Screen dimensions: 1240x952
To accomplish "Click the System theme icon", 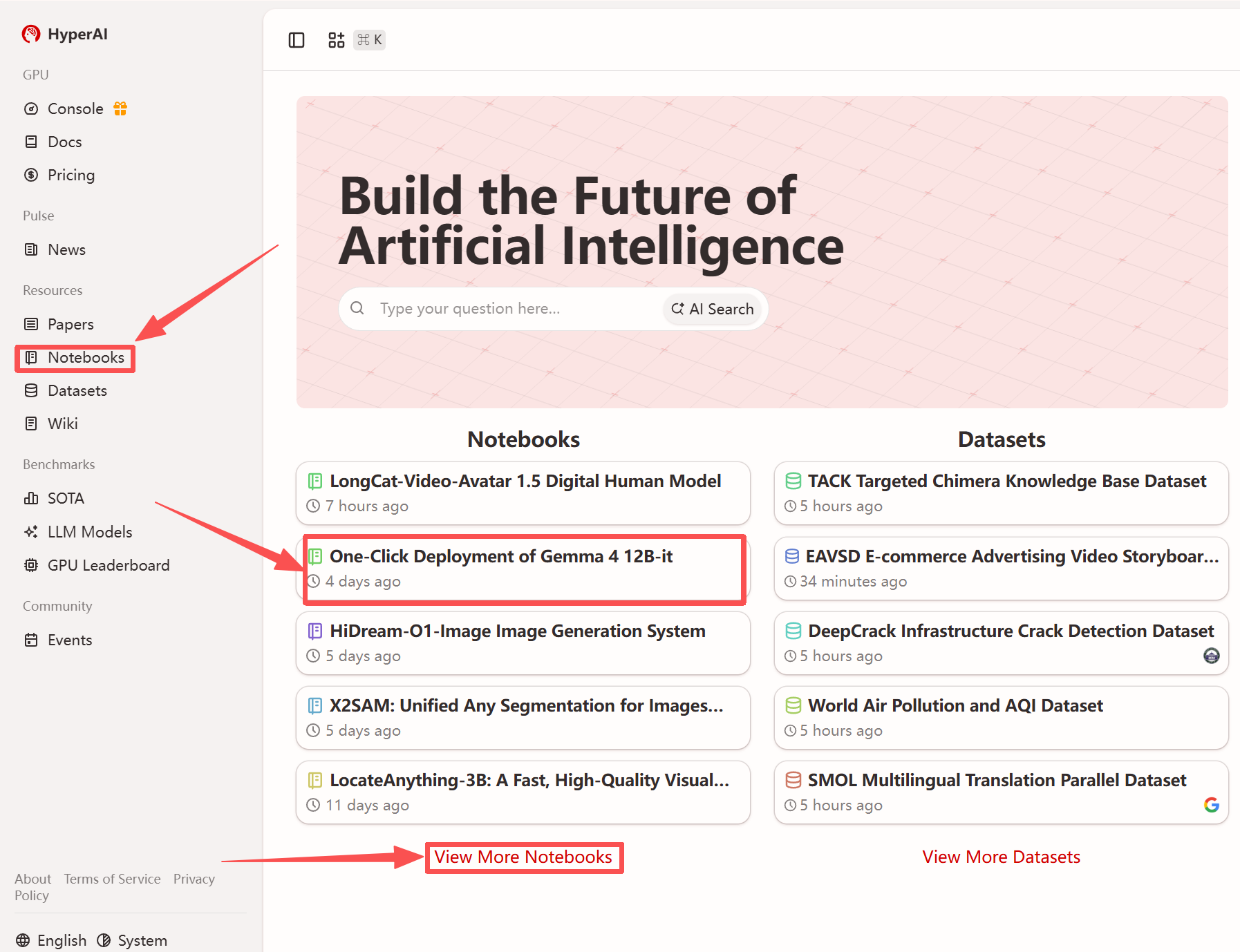I will (x=104, y=940).
